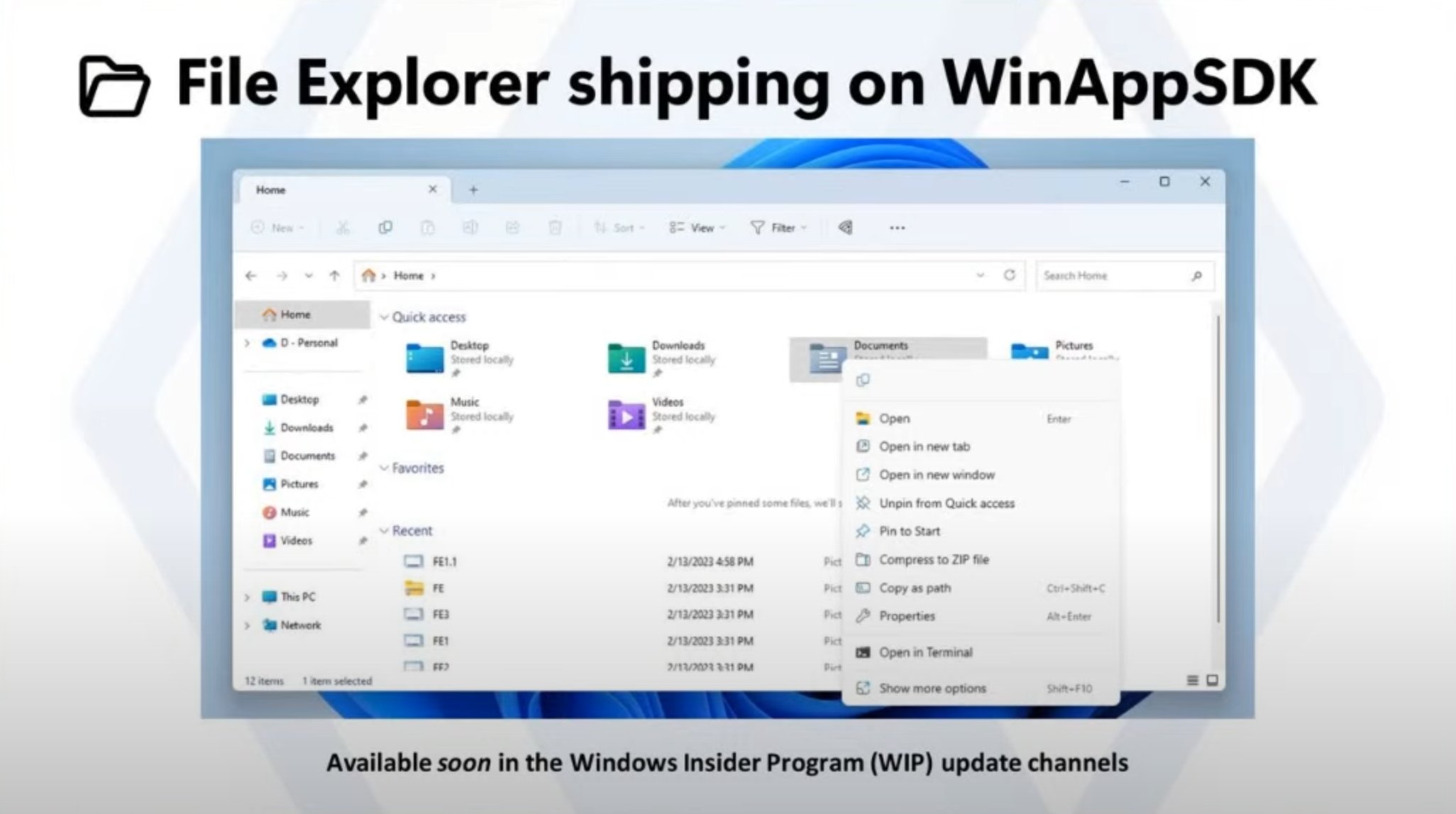Select Compress to ZIP file

click(x=981, y=559)
